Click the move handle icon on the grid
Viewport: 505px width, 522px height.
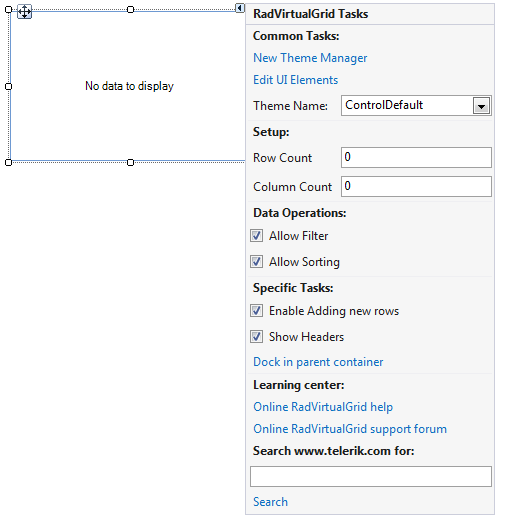tap(24, 12)
